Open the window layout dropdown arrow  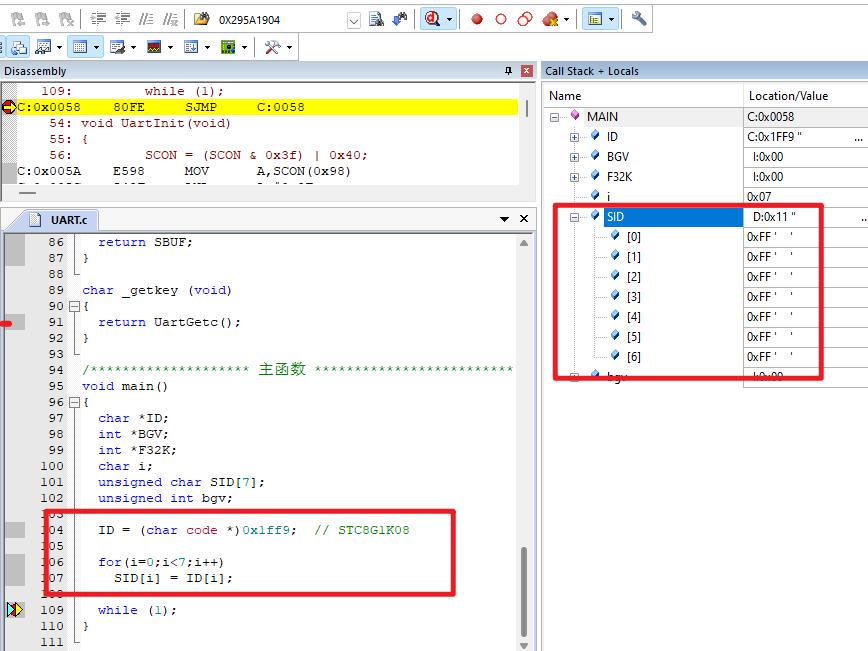click(611, 19)
